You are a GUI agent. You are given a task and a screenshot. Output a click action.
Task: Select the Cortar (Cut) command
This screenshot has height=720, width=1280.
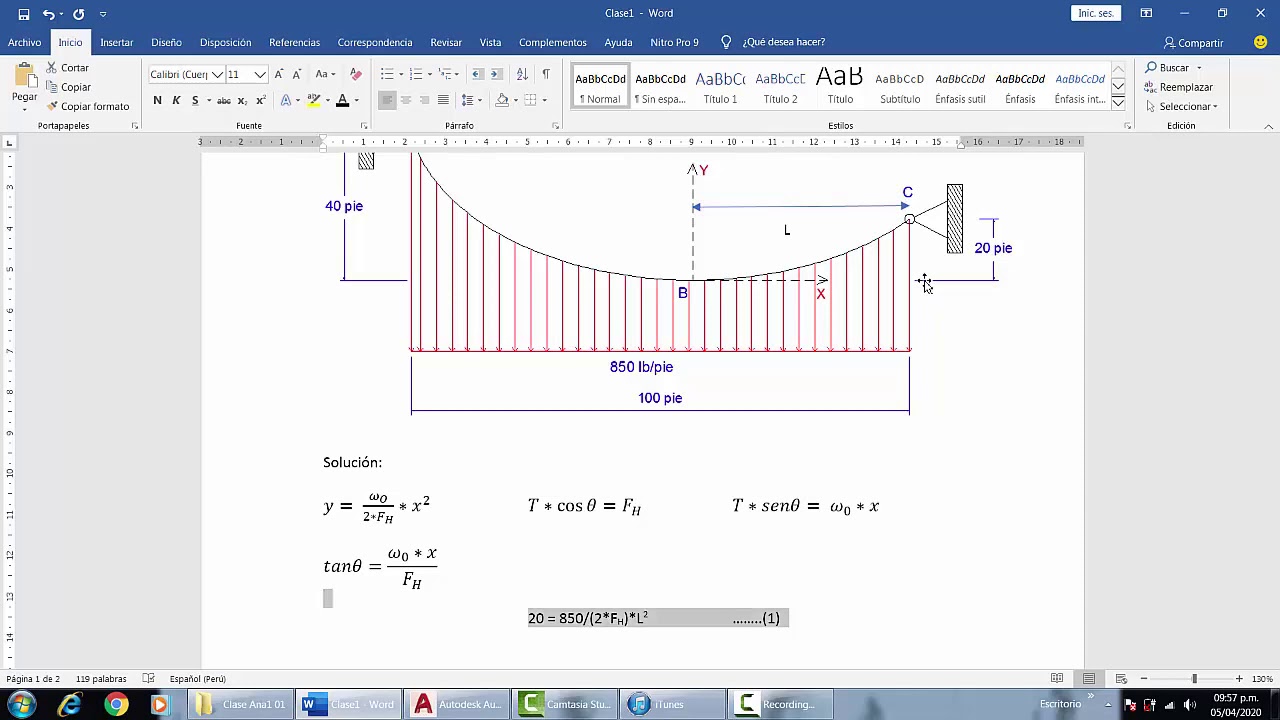pyautogui.click(x=67, y=68)
